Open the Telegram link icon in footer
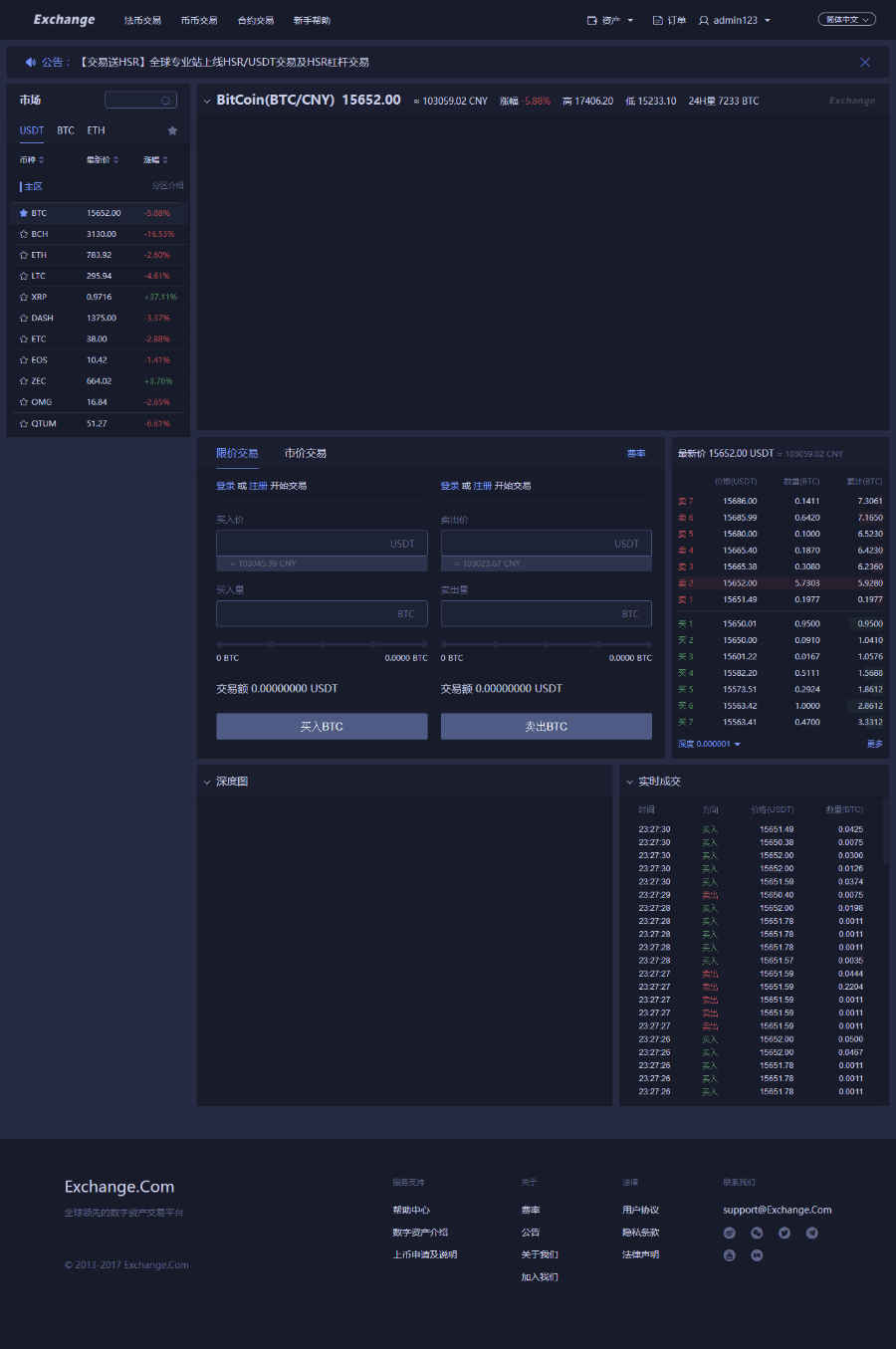The width and height of the screenshot is (896, 1349). coord(812,1233)
